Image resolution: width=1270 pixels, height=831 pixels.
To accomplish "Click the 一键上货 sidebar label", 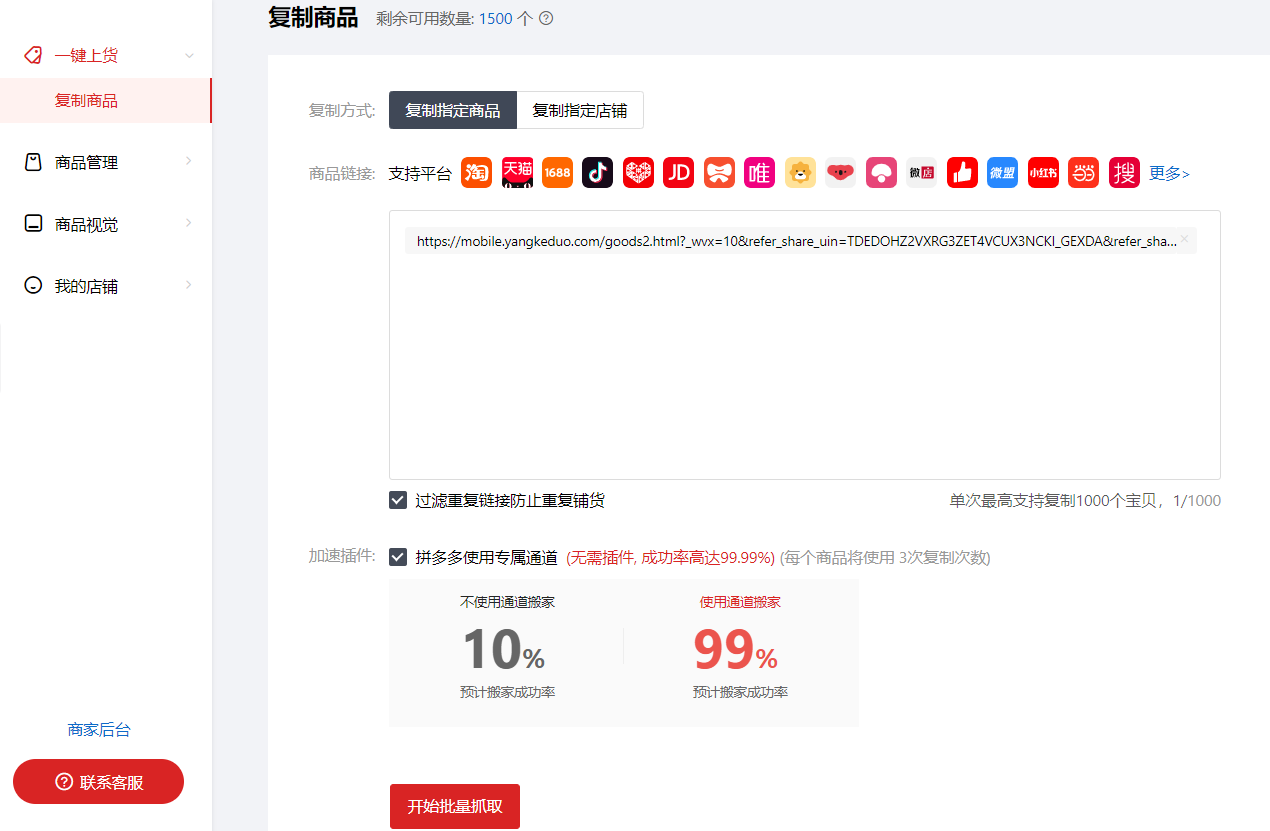I will 86,55.
